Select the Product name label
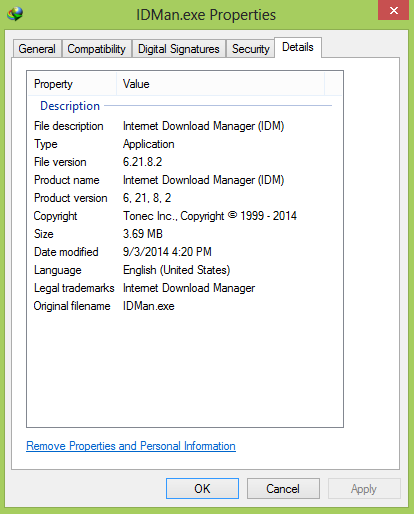Viewport: 414px width, 514px height. point(67,180)
